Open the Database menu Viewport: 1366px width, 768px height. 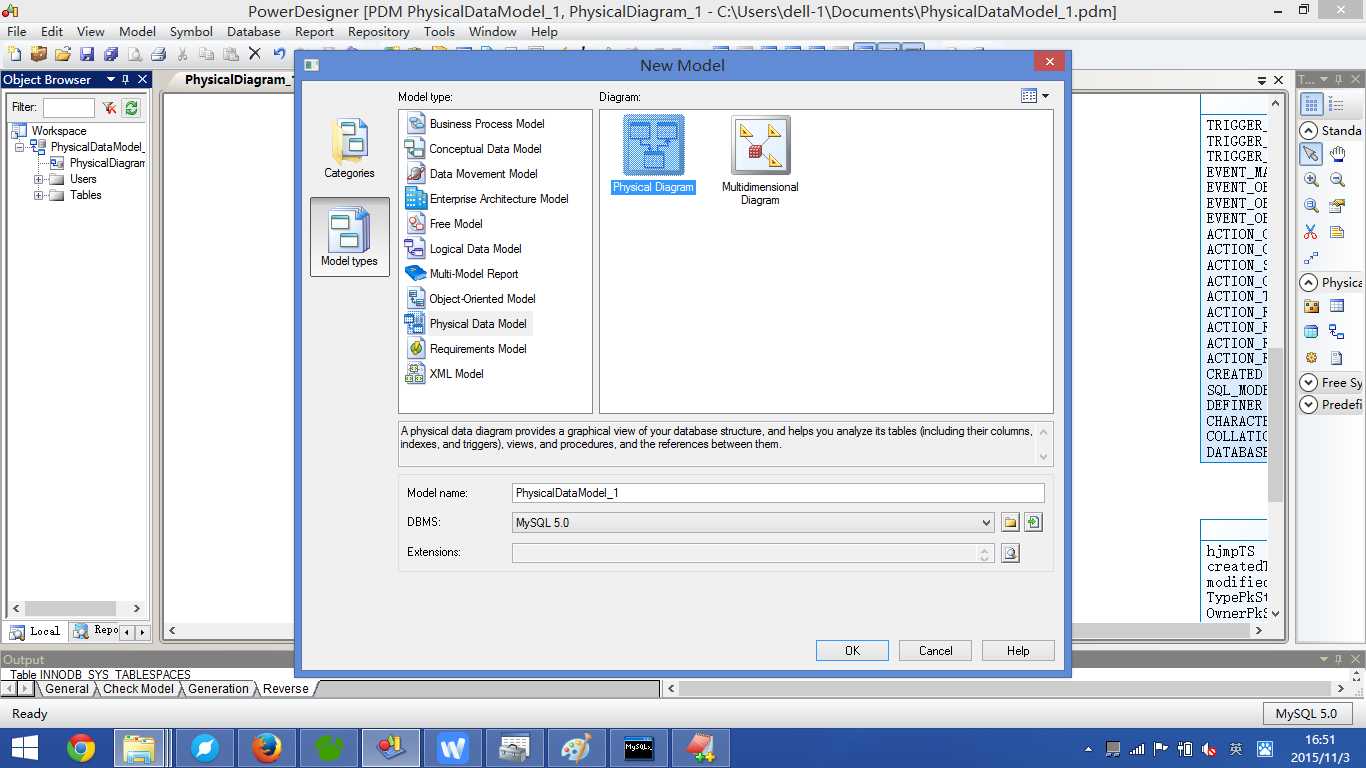(x=254, y=31)
